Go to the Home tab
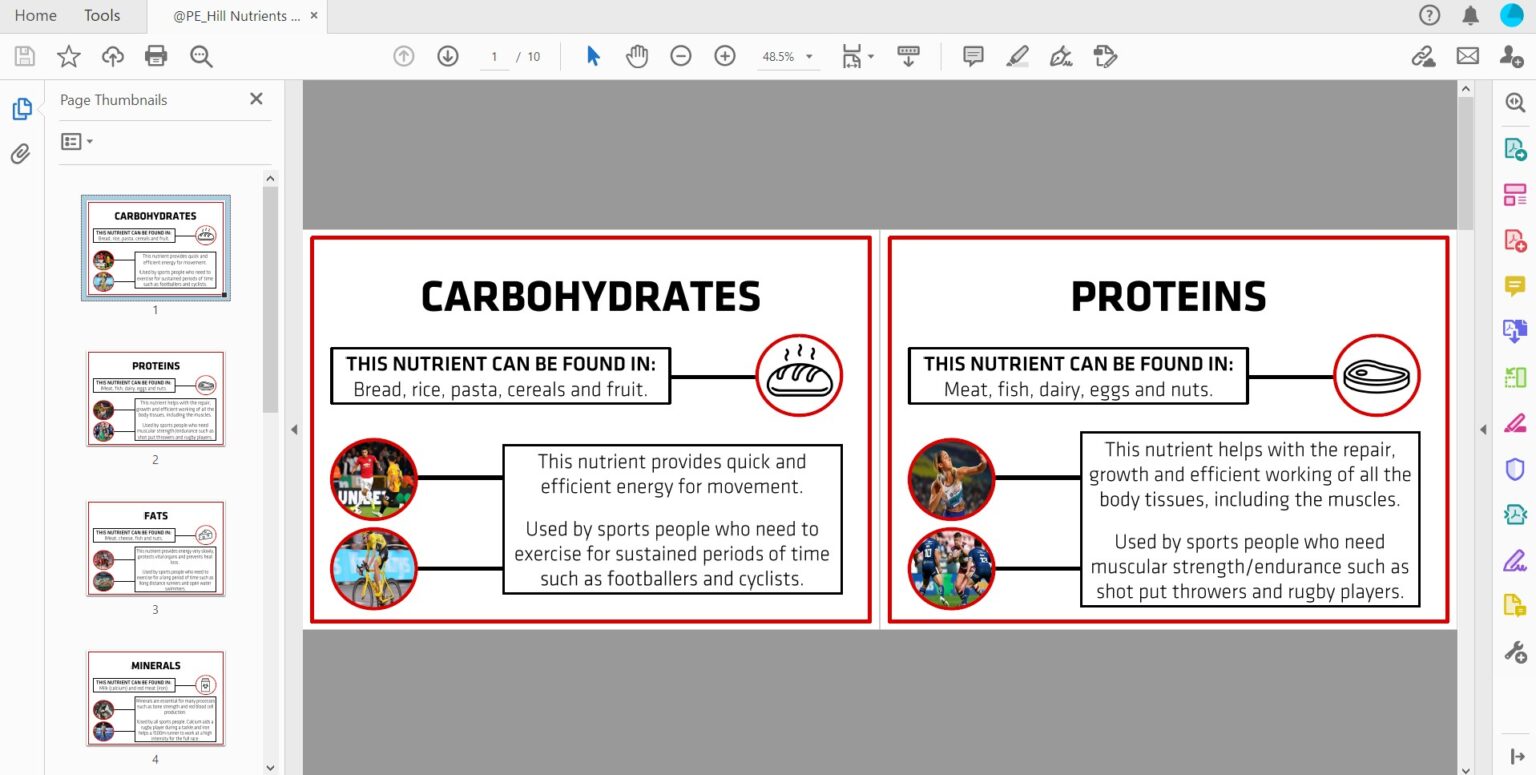This screenshot has width=1536, height=775. coord(35,15)
